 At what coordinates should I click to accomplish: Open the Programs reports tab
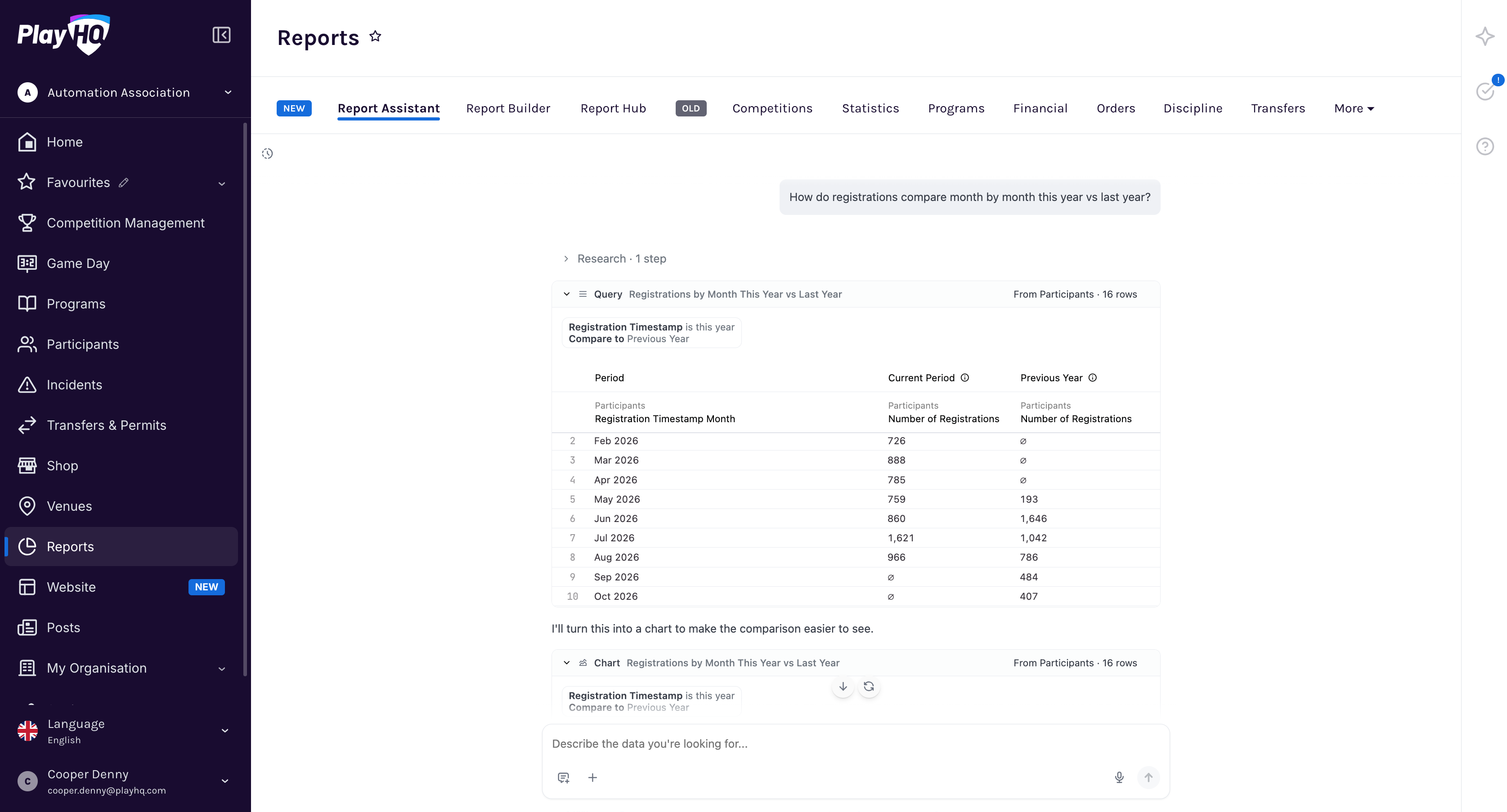click(956, 109)
